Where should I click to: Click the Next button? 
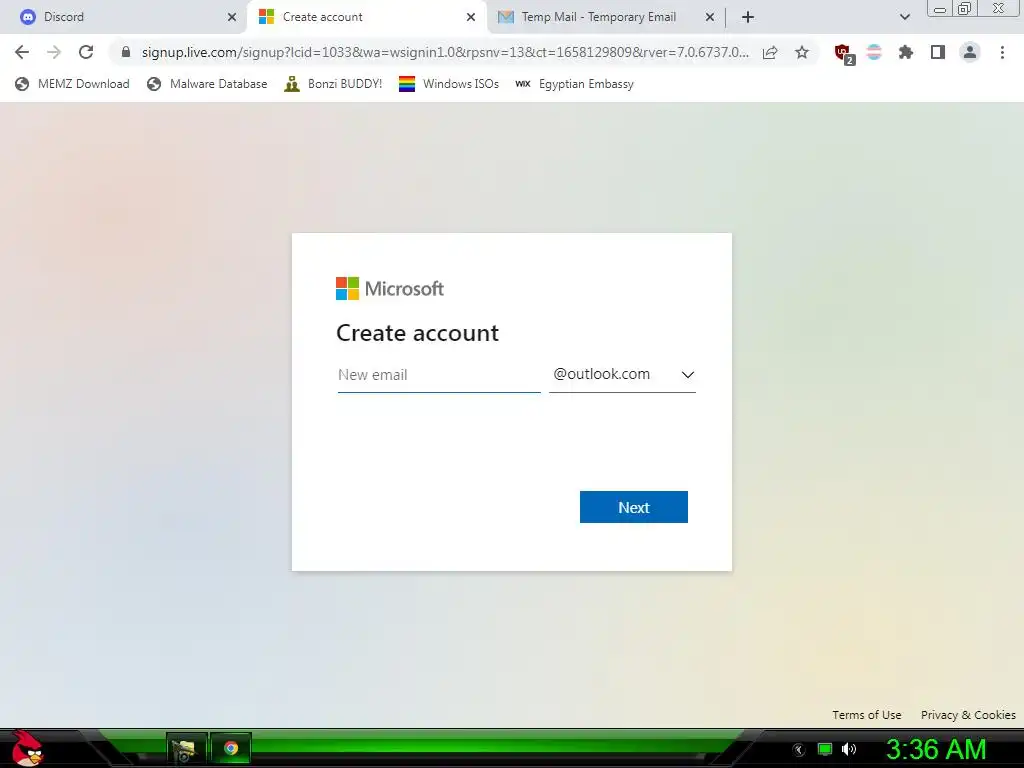tap(633, 507)
